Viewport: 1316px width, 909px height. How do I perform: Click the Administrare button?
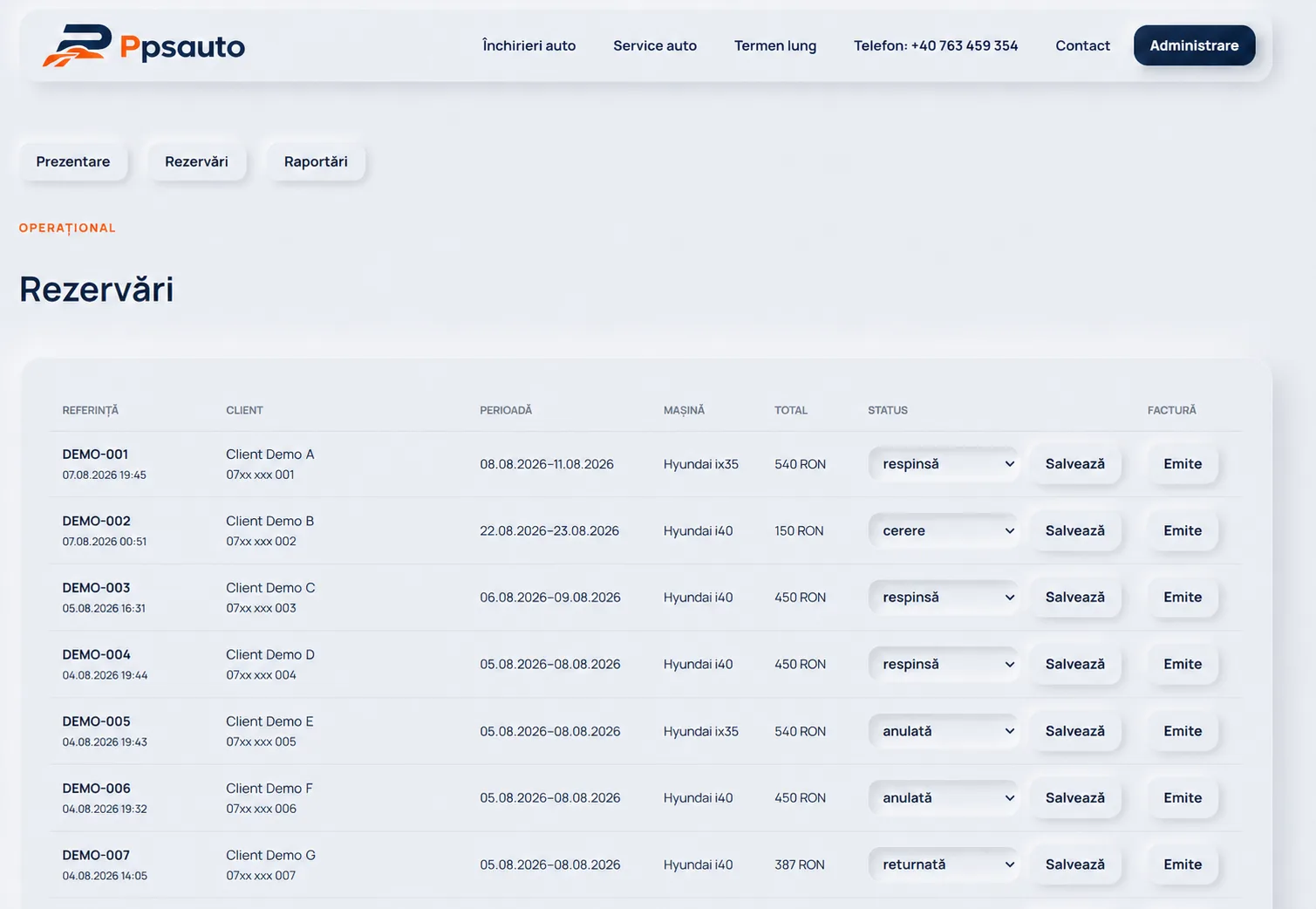(x=1194, y=45)
